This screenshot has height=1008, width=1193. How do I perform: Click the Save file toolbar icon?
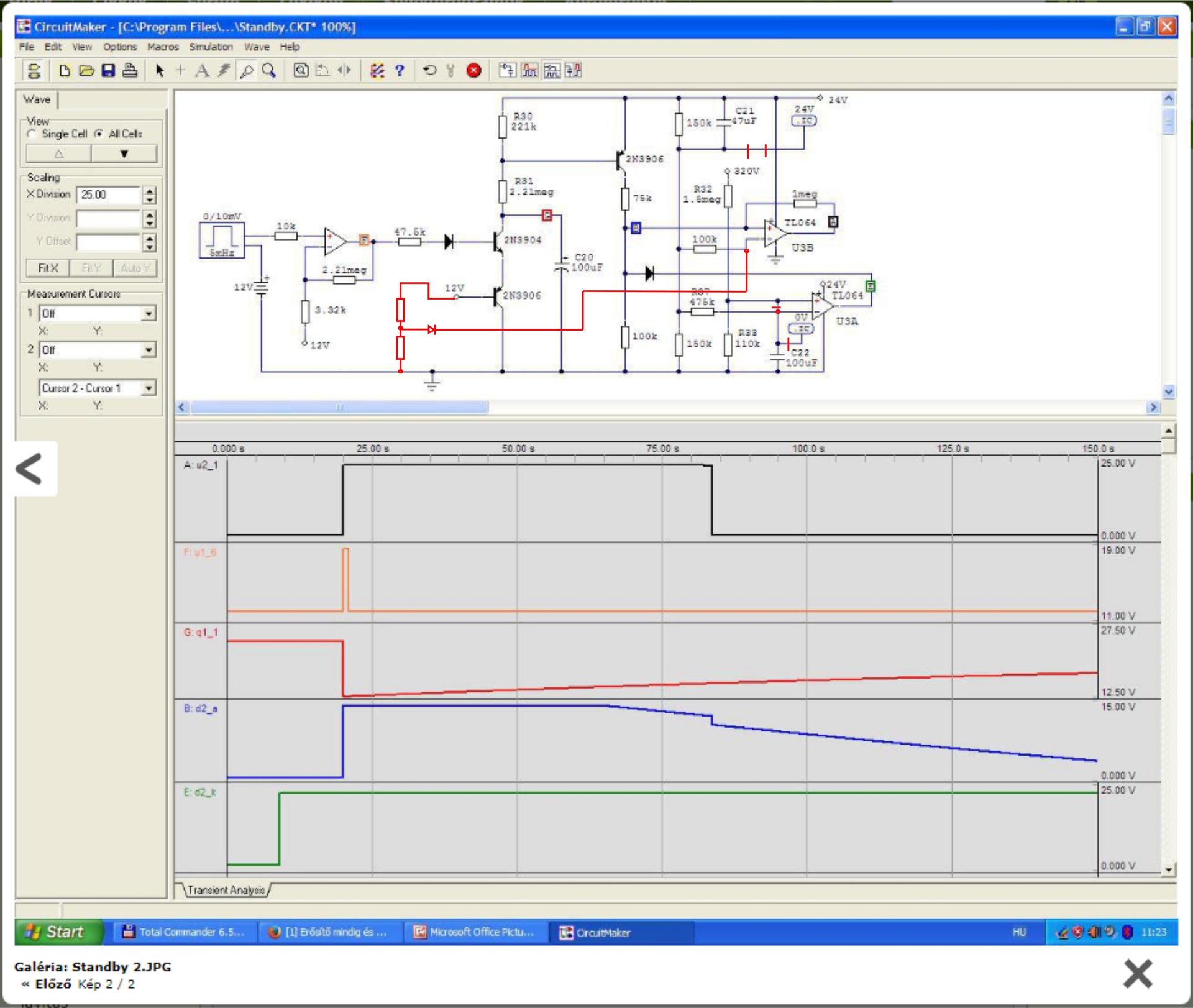(108, 71)
